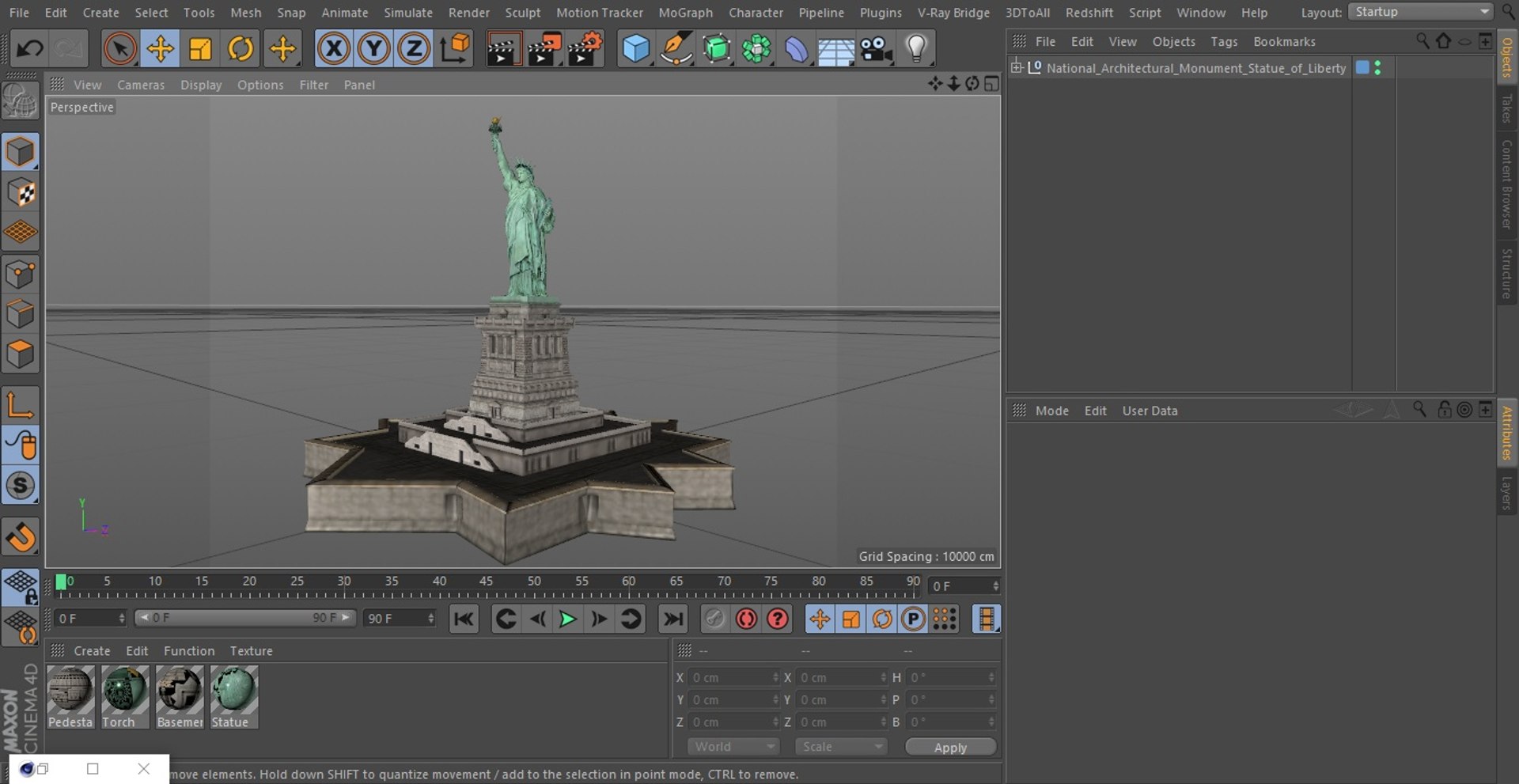Toggle Autokeying red button
The height and width of the screenshot is (784, 1519).
coord(746,619)
